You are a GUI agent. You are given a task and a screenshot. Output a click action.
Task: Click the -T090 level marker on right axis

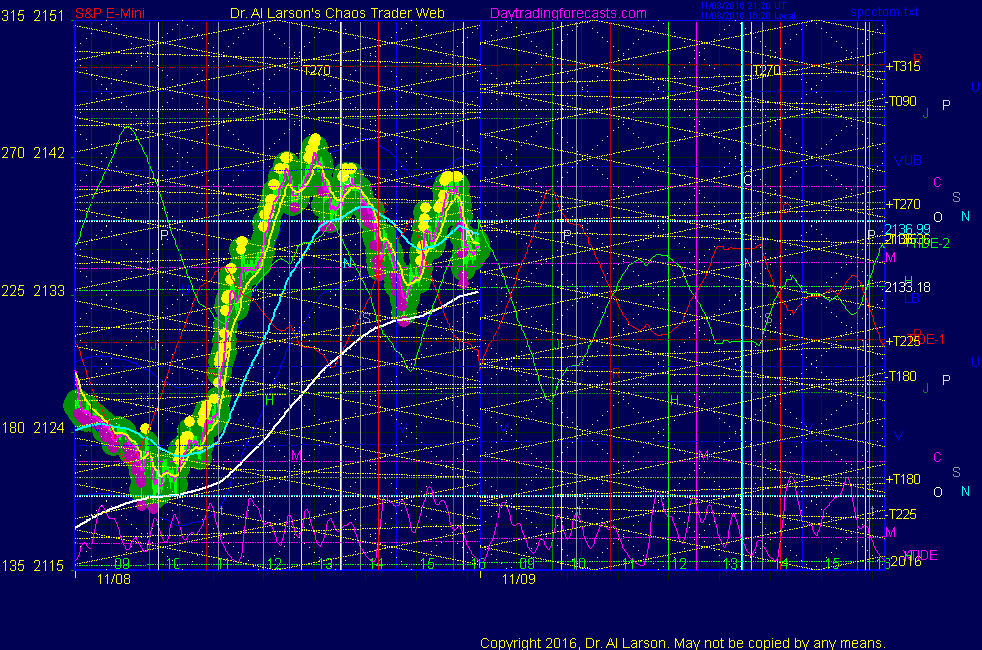(904, 102)
